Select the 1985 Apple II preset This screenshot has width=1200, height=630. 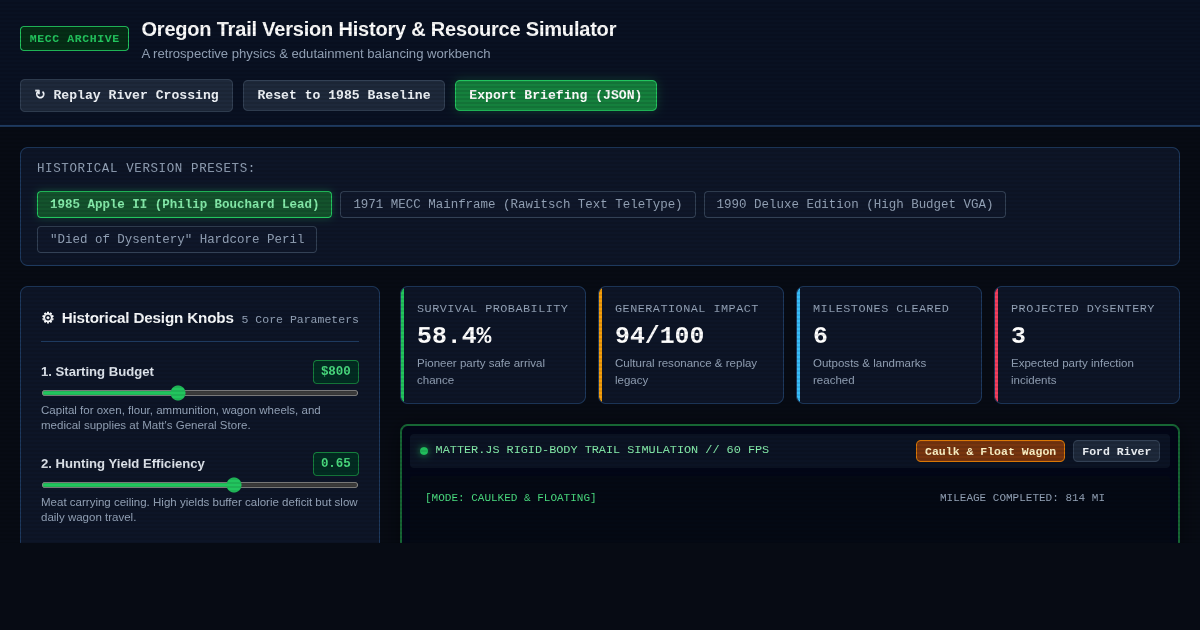(x=185, y=205)
